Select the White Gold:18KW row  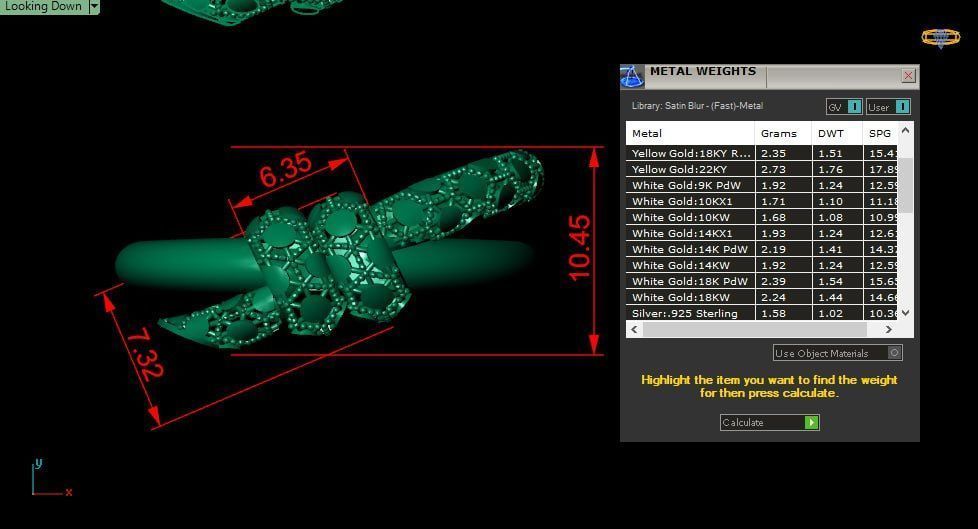click(x=762, y=298)
